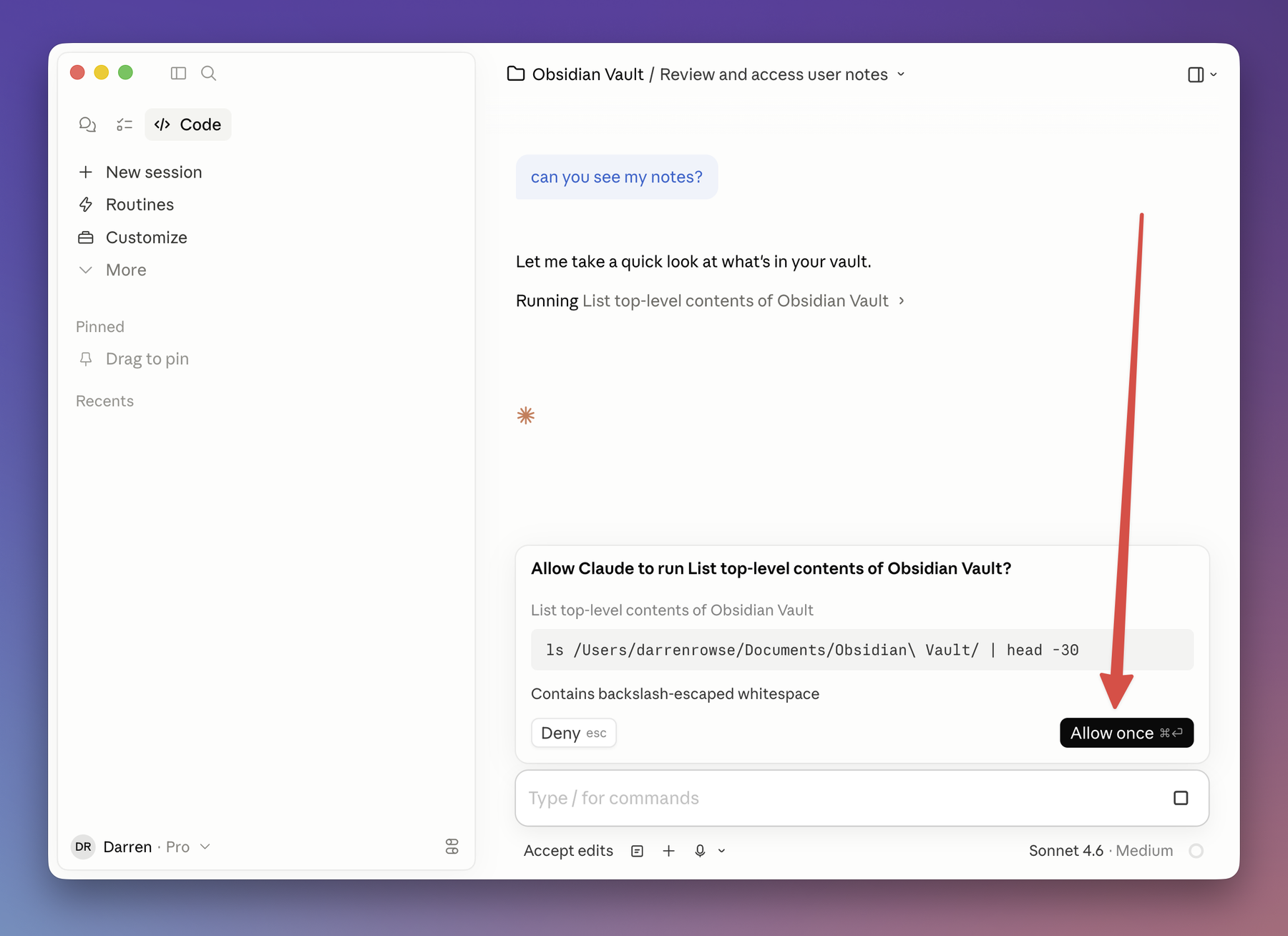Click the ls command code block
Image resolution: width=1288 pixels, height=936 pixels.
pos(862,650)
